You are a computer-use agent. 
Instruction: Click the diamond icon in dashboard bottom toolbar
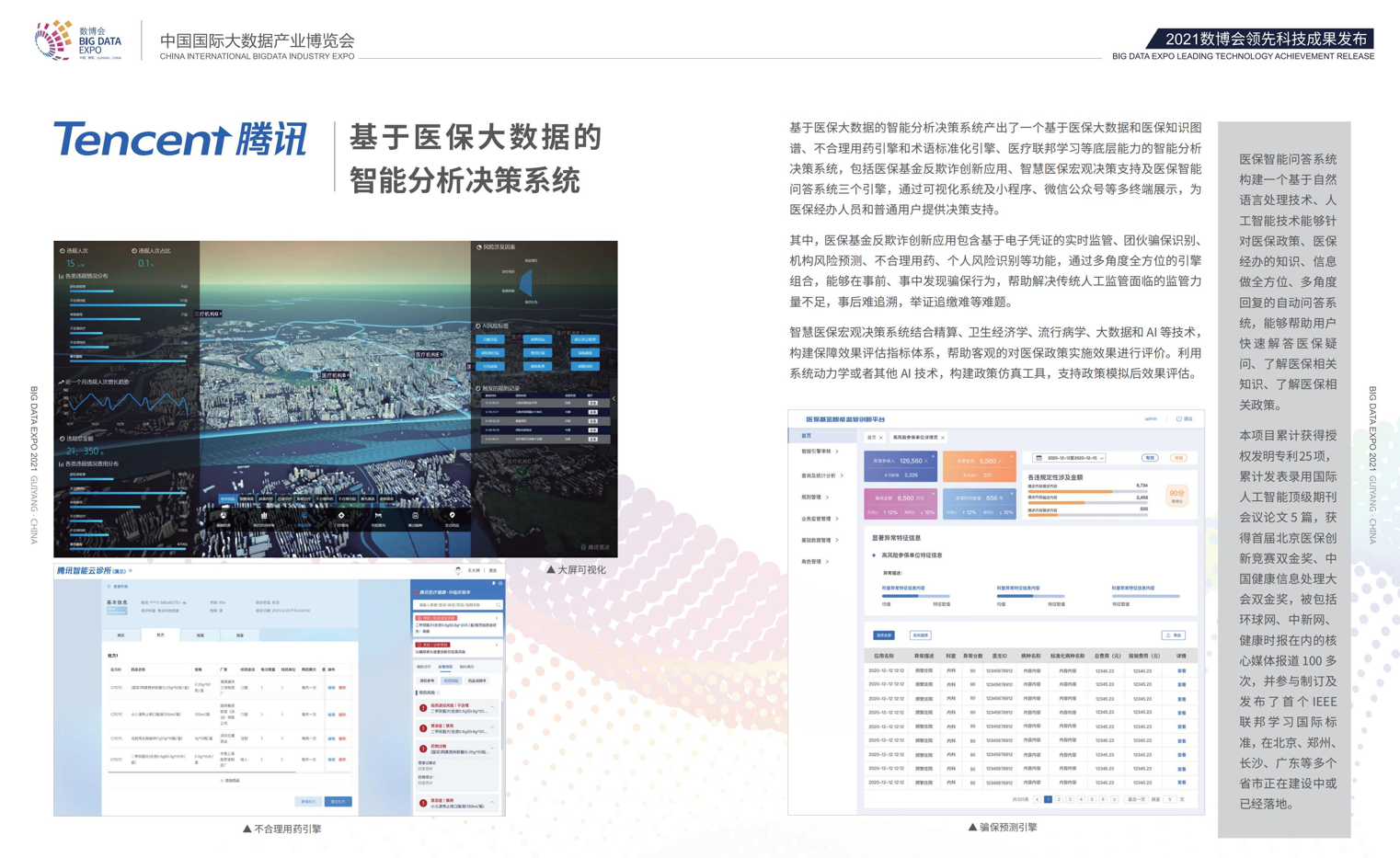pyautogui.click(x=341, y=516)
